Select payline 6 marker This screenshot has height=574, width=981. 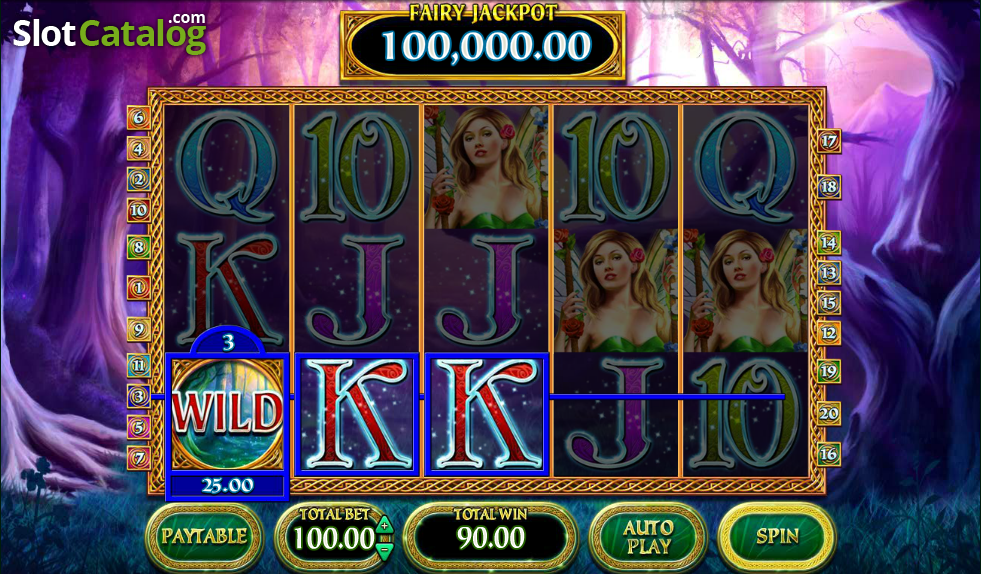click(x=138, y=117)
